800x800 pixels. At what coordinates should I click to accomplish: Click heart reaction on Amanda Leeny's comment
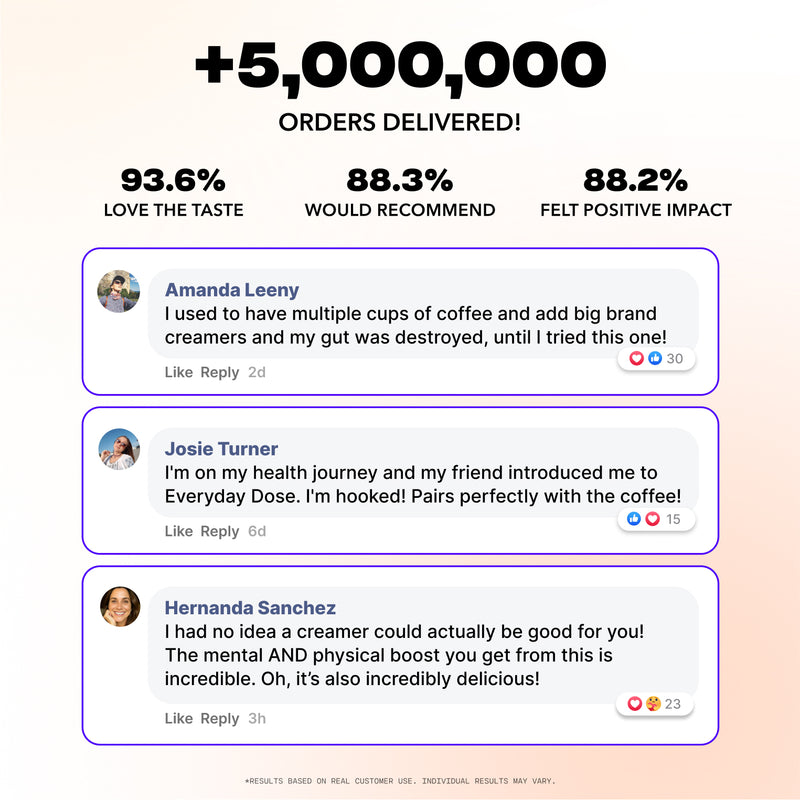tap(637, 359)
